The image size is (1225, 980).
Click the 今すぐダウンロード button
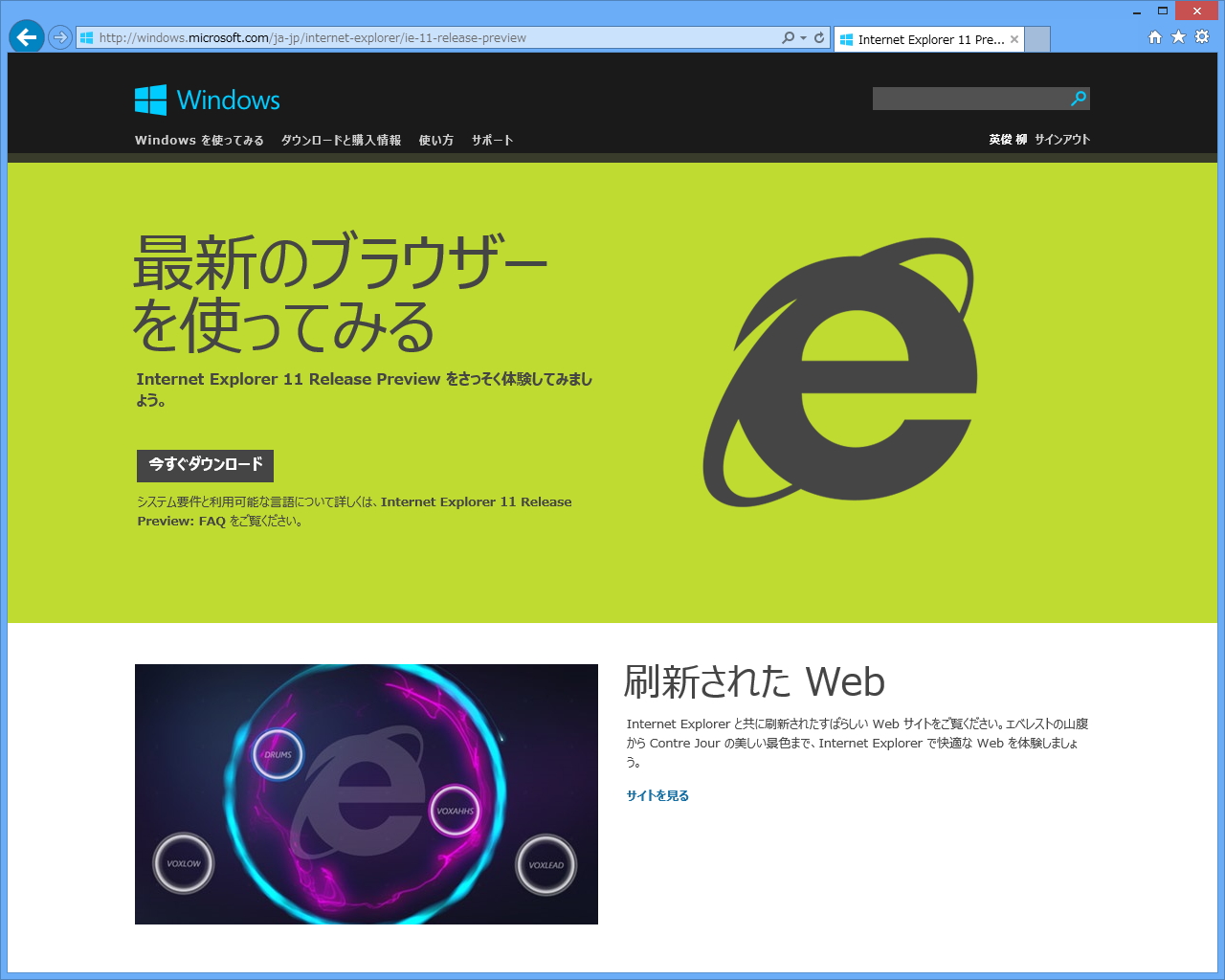click(x=204, y=466)
